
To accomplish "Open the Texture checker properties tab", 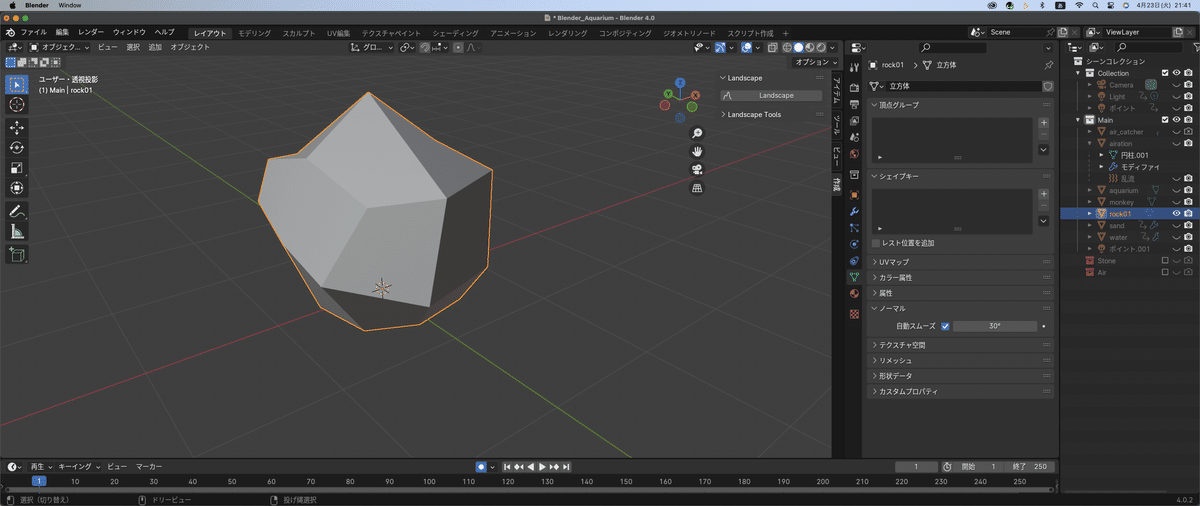I will (854, 313).
